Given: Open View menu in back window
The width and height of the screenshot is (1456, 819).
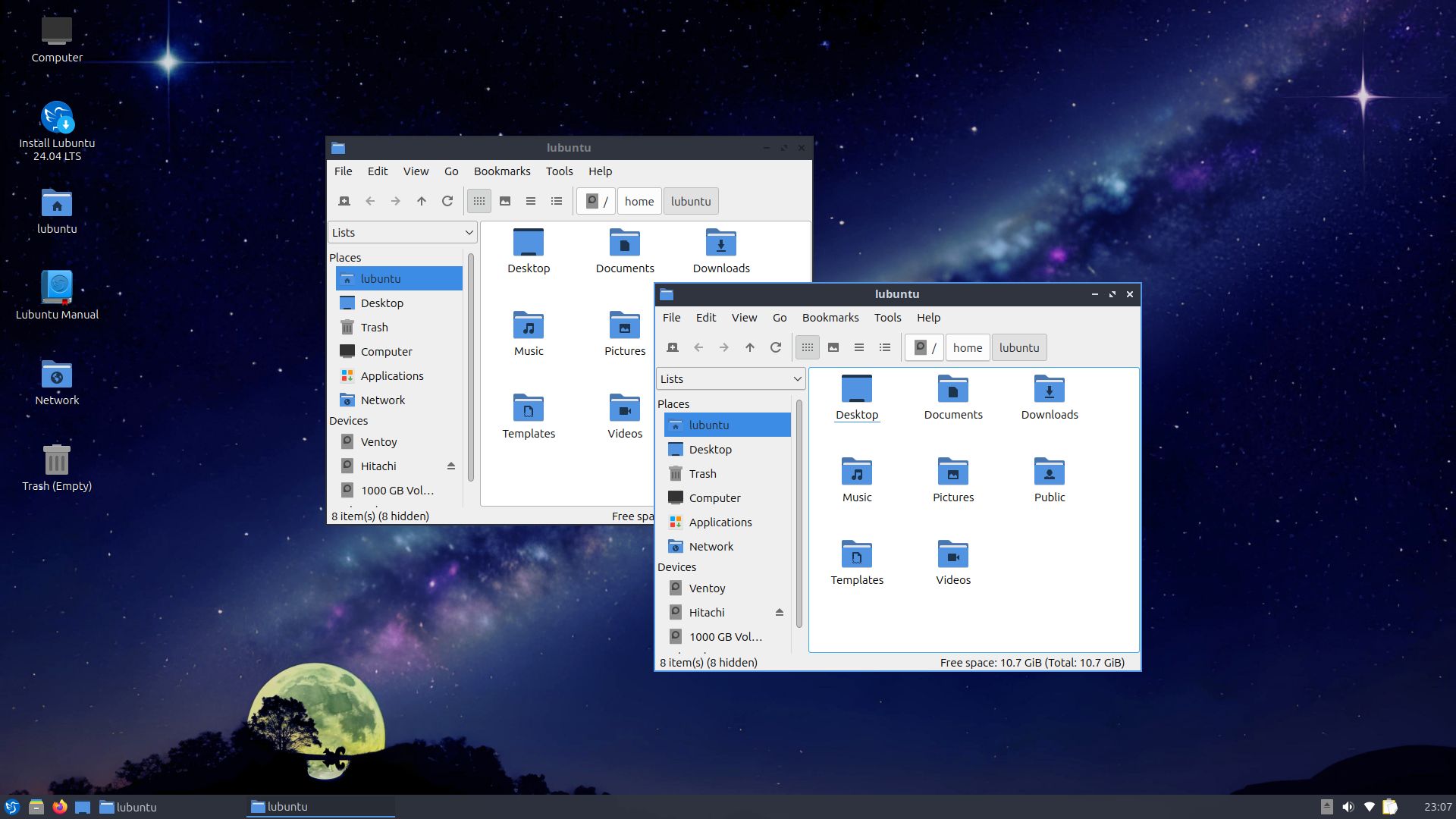Looking at the screenshot, I should coord(416,171).
